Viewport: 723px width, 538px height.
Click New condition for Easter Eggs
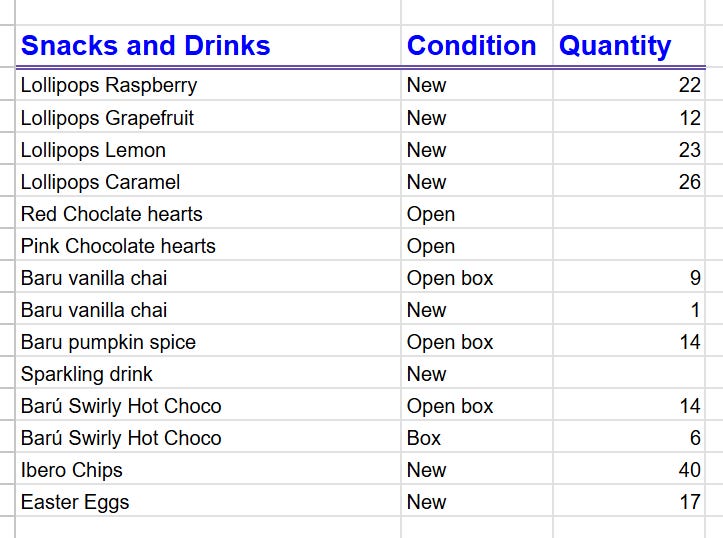click(x=477, y=502)
